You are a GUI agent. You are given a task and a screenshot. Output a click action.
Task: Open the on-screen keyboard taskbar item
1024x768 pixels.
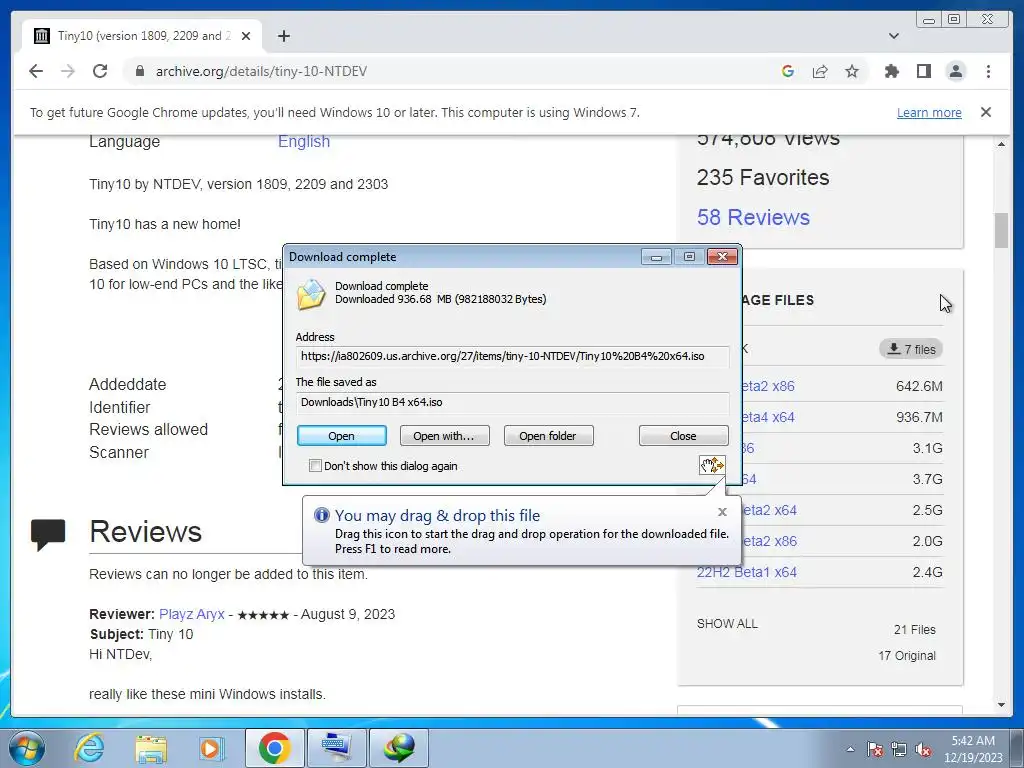click(x=337, y=748)
